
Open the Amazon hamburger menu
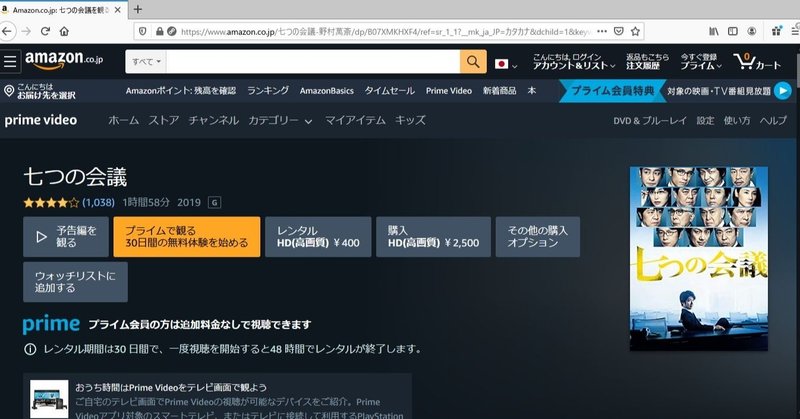click(x=10, y=62)
